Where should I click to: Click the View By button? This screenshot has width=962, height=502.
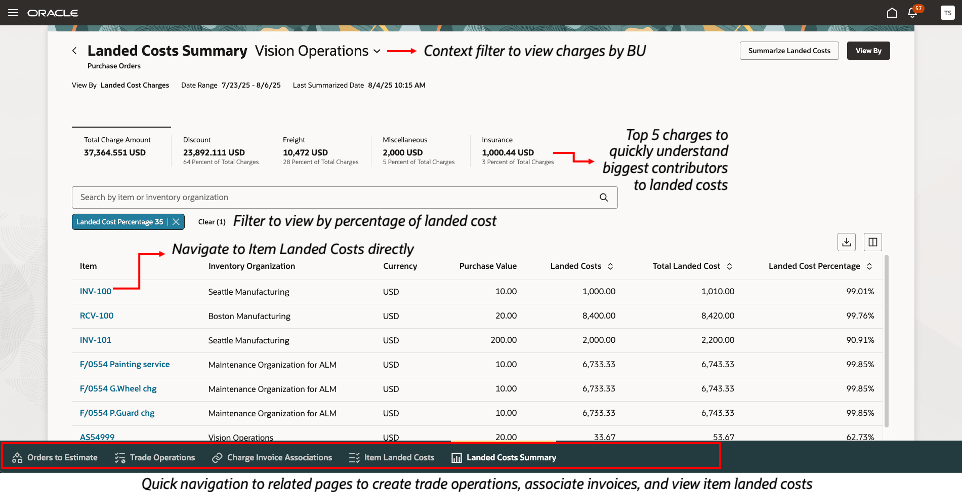(x=868, y=50)
